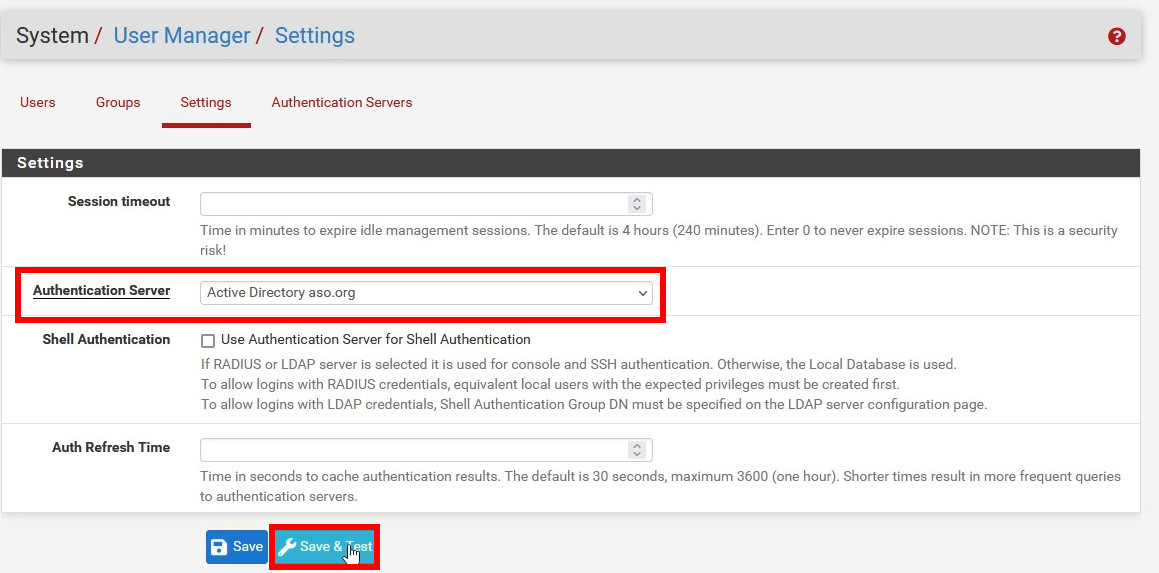This screenshot has height=573, width=1159.
Task: Enable Use Authentication Server for Shell Authentication checkbox
Action: click(208, 340)
